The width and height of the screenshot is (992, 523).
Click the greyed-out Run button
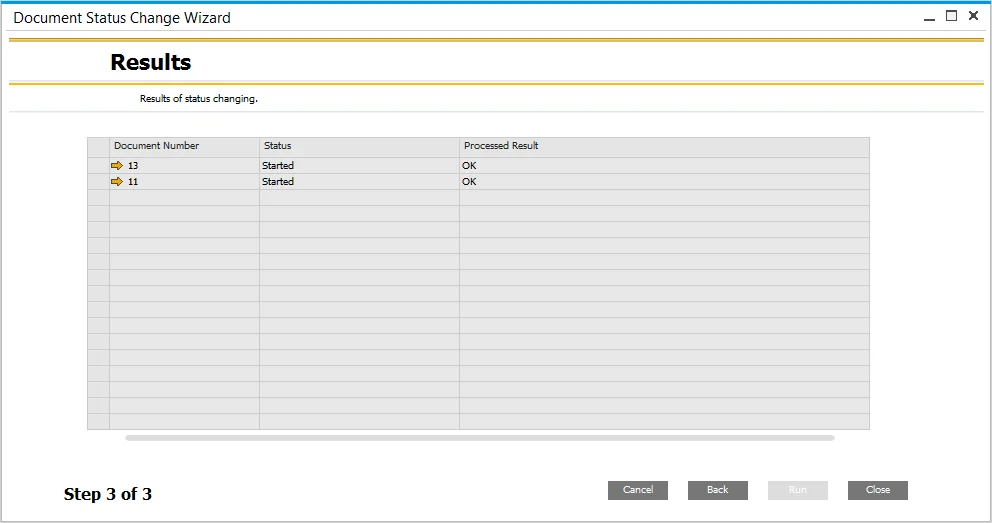click(797, 490)
